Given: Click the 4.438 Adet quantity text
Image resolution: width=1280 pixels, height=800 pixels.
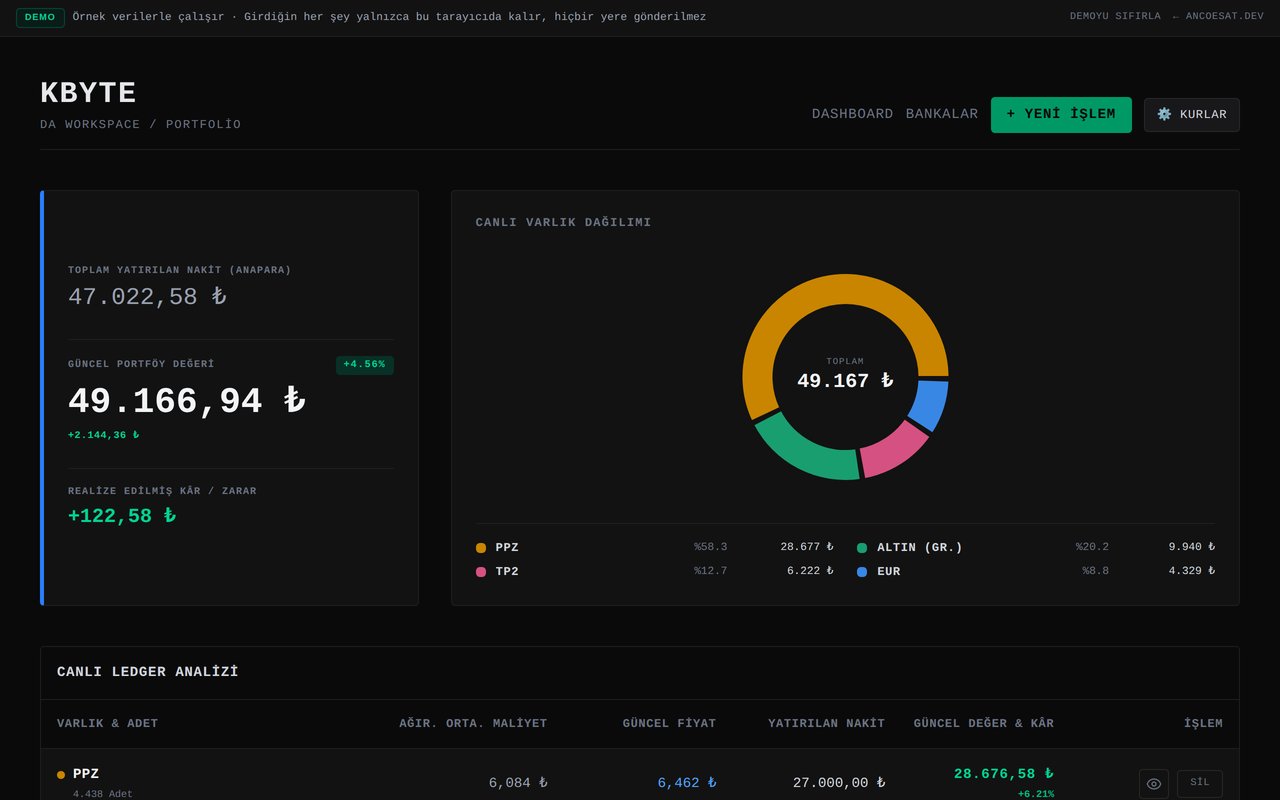Looking at the screenshot, I should [x=102, y=794].
